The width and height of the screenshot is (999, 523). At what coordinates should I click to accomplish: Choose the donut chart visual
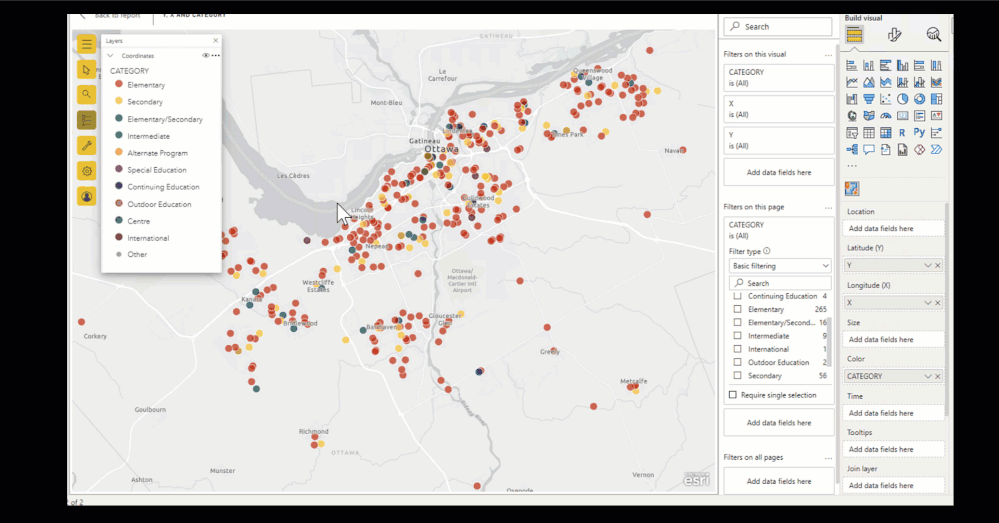pyautogui.click(x=919, y=99)
